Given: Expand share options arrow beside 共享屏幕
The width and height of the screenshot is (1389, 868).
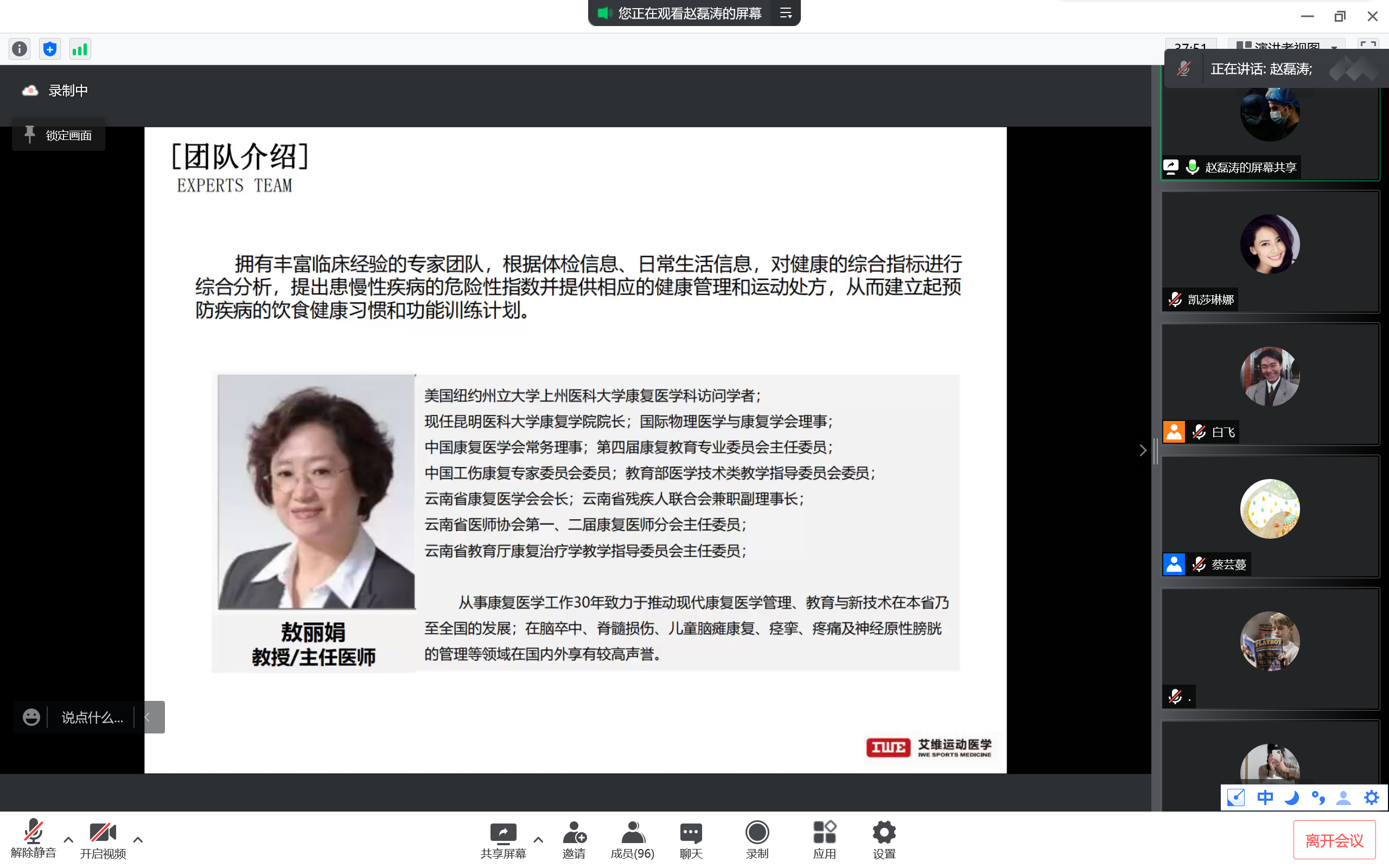Looking at the screenshot, I should click(538, 839).
